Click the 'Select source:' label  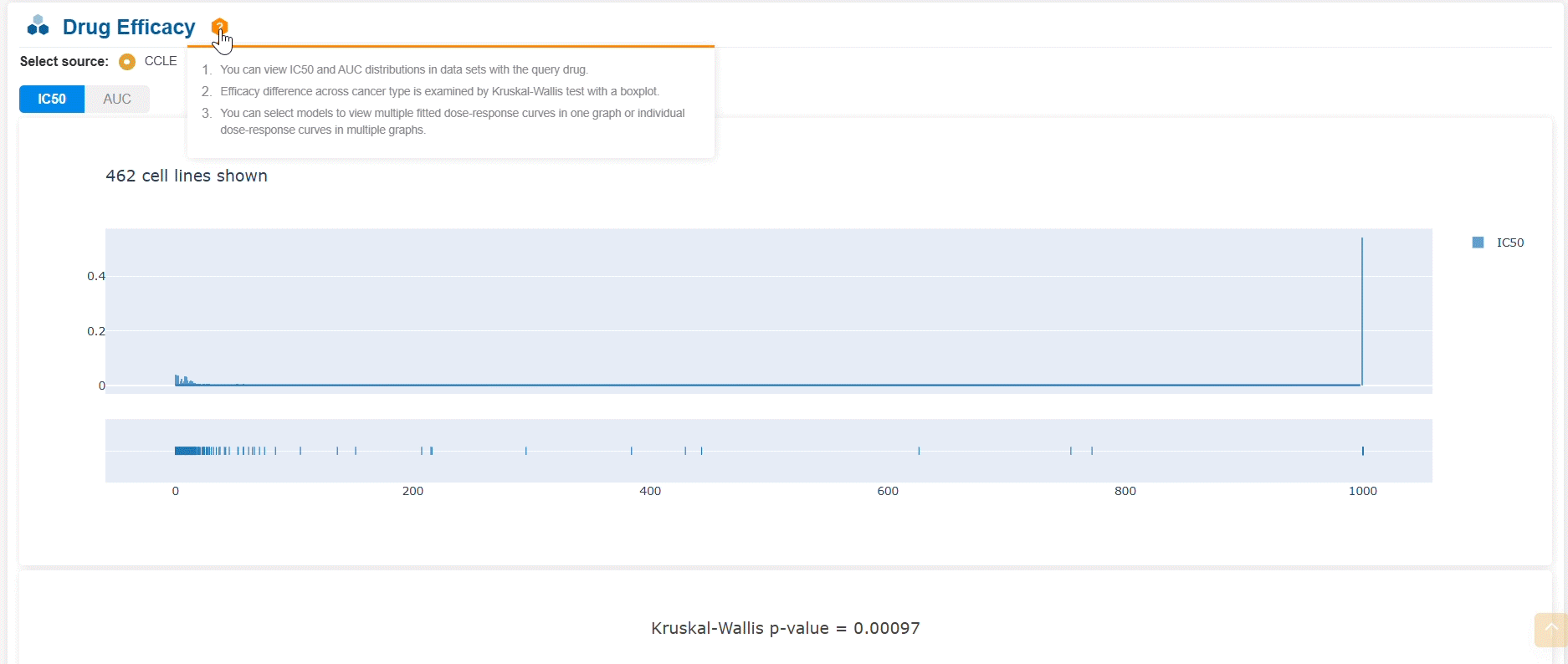pos(64,61)
